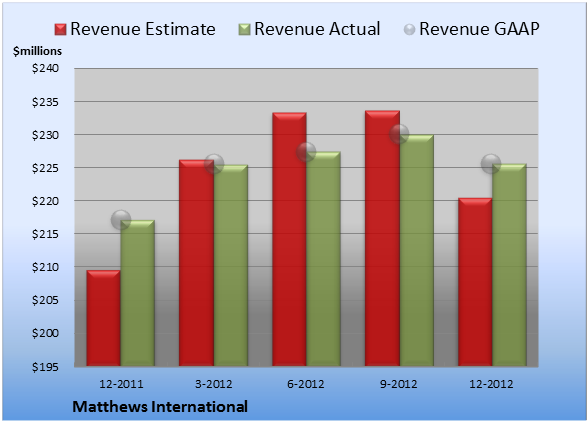Click the green Revenue Actual legend swatch

(x=244, y=30)
